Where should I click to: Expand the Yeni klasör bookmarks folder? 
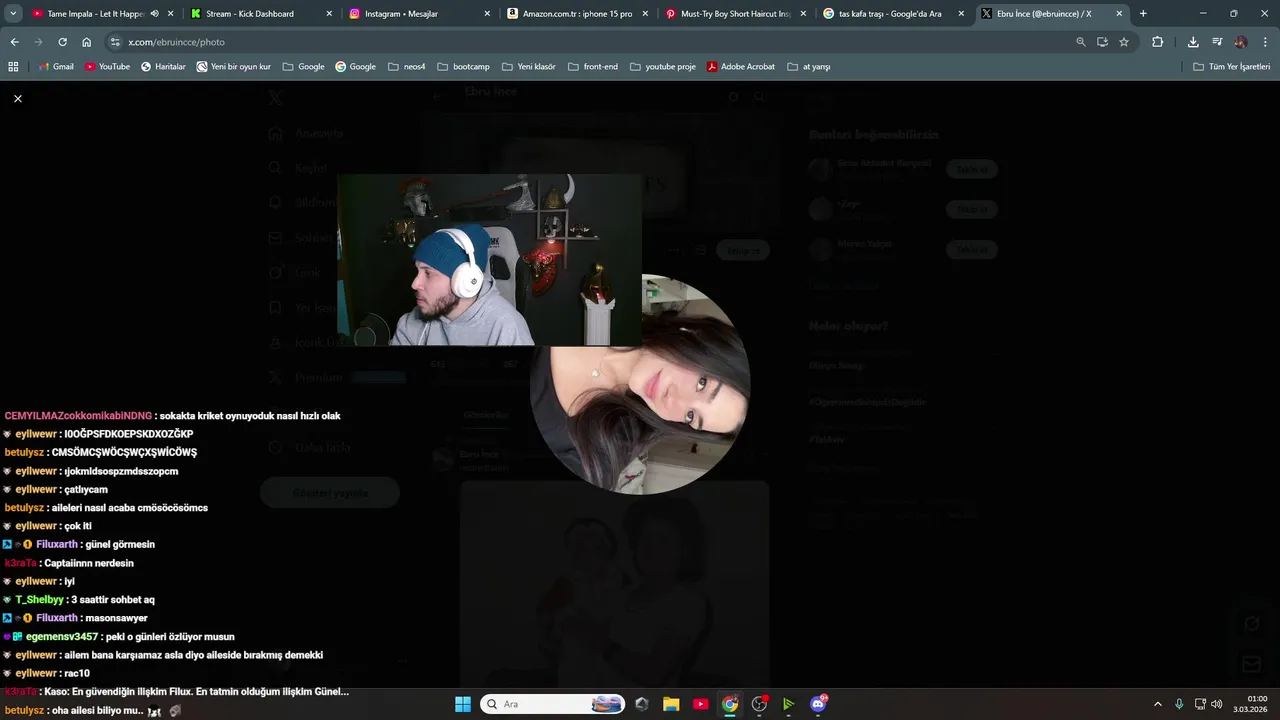528,66
